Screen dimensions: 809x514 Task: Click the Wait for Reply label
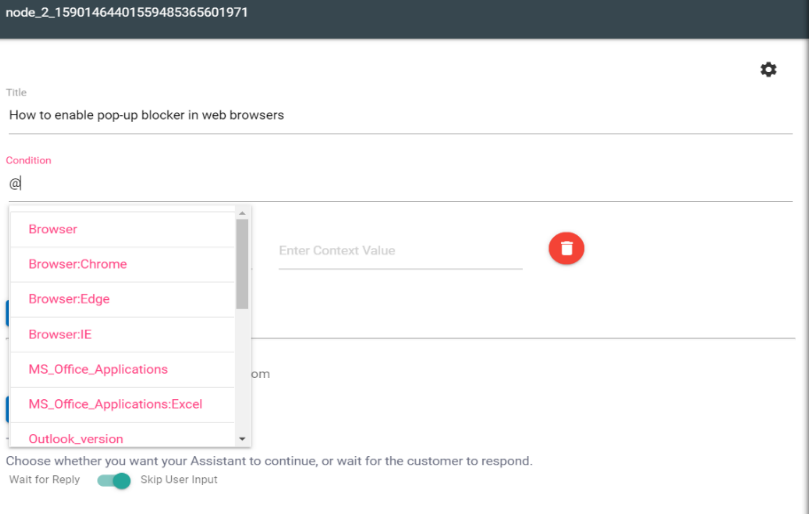45,480
